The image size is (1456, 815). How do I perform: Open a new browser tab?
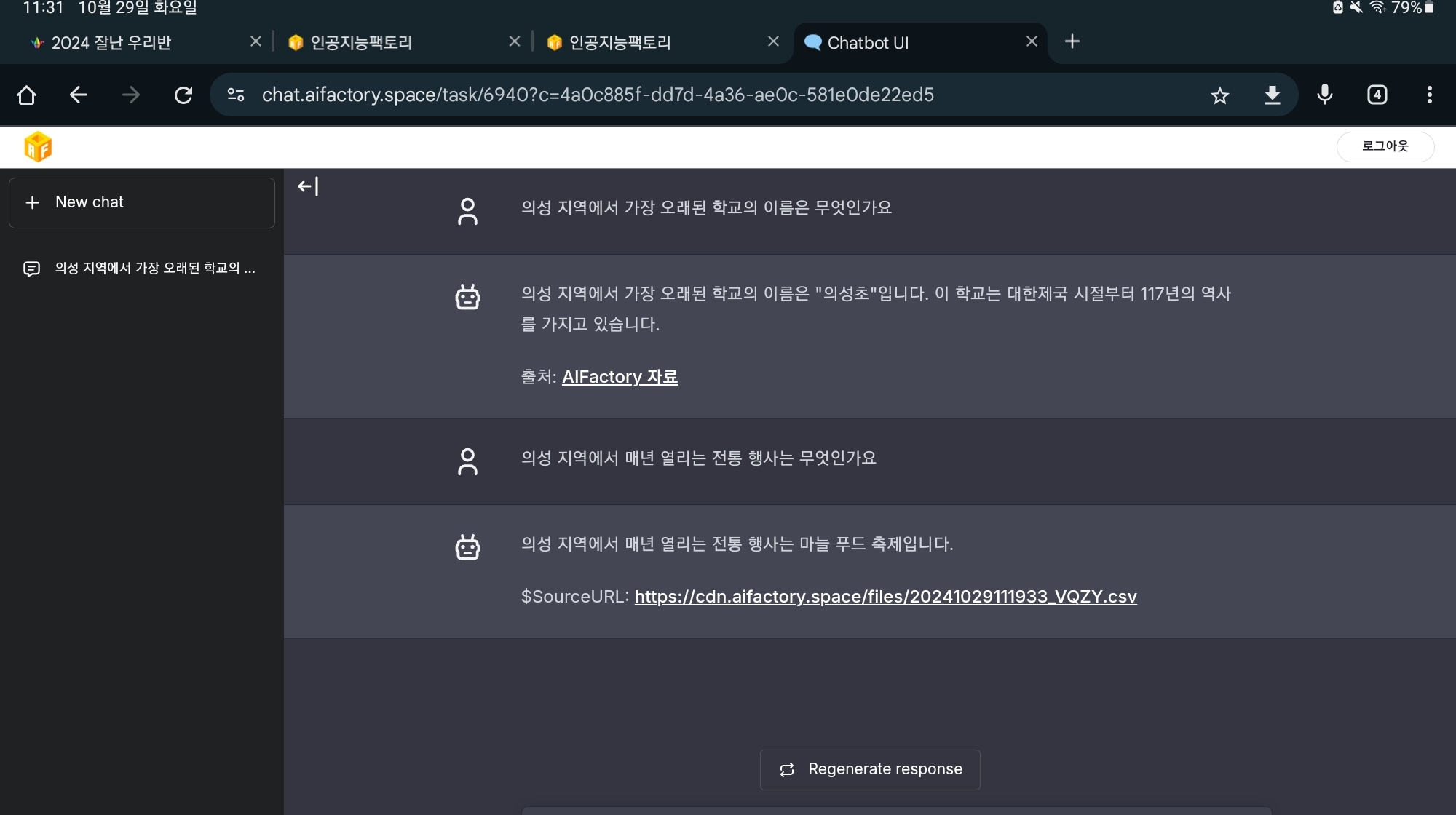pyautogui.click(x=1072, y=41)
